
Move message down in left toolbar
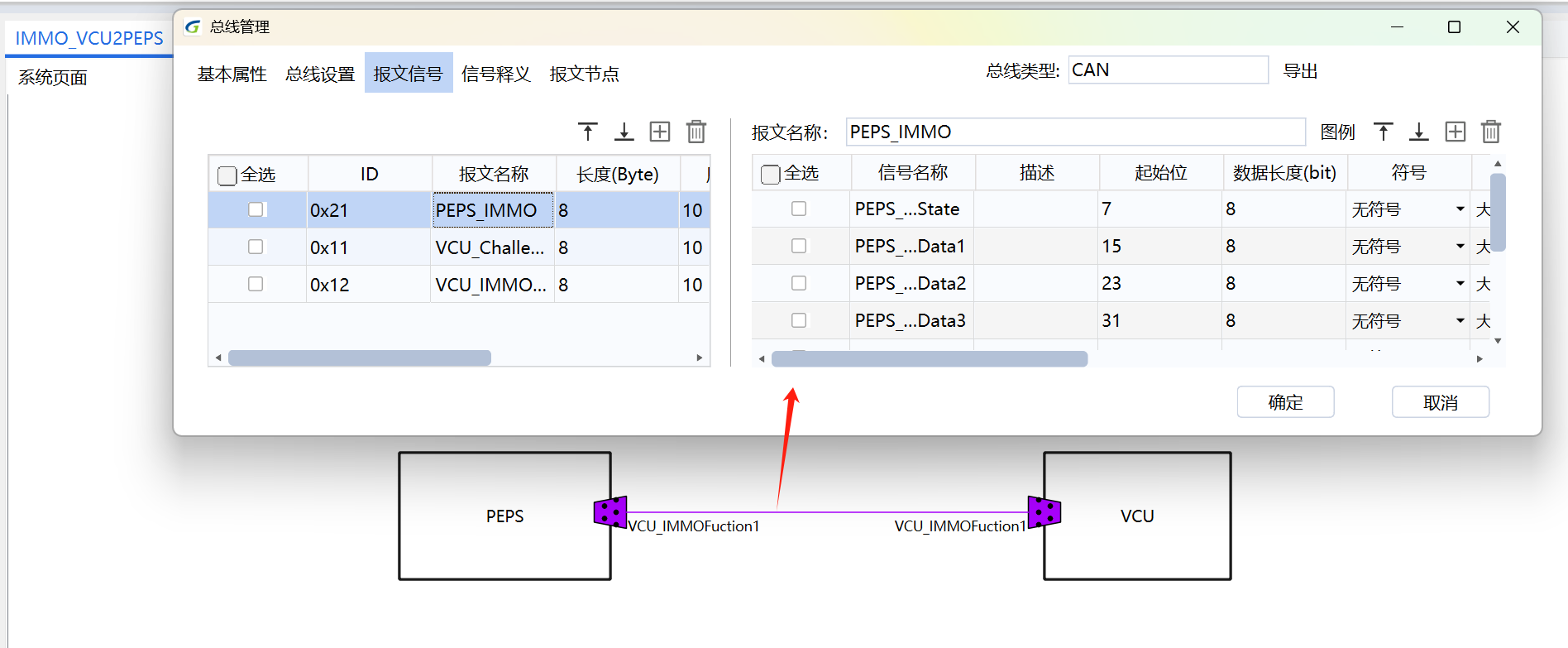624,132
